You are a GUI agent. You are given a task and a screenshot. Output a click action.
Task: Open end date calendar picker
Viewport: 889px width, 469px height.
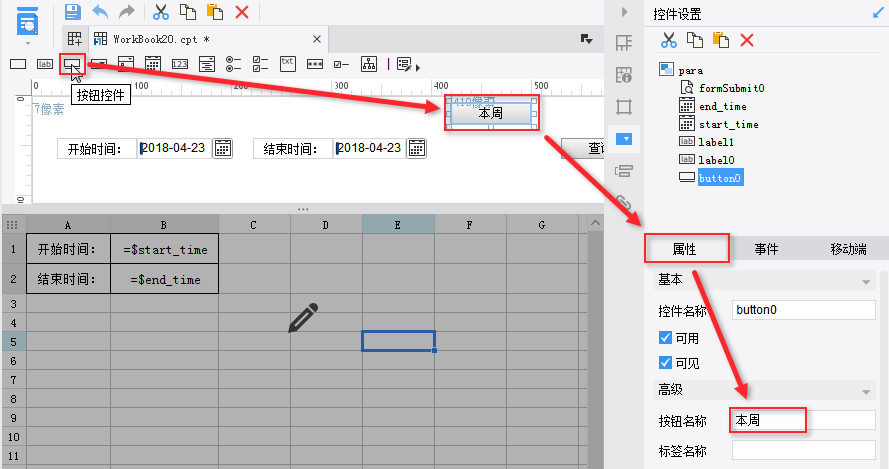click(x=417, y=149)
